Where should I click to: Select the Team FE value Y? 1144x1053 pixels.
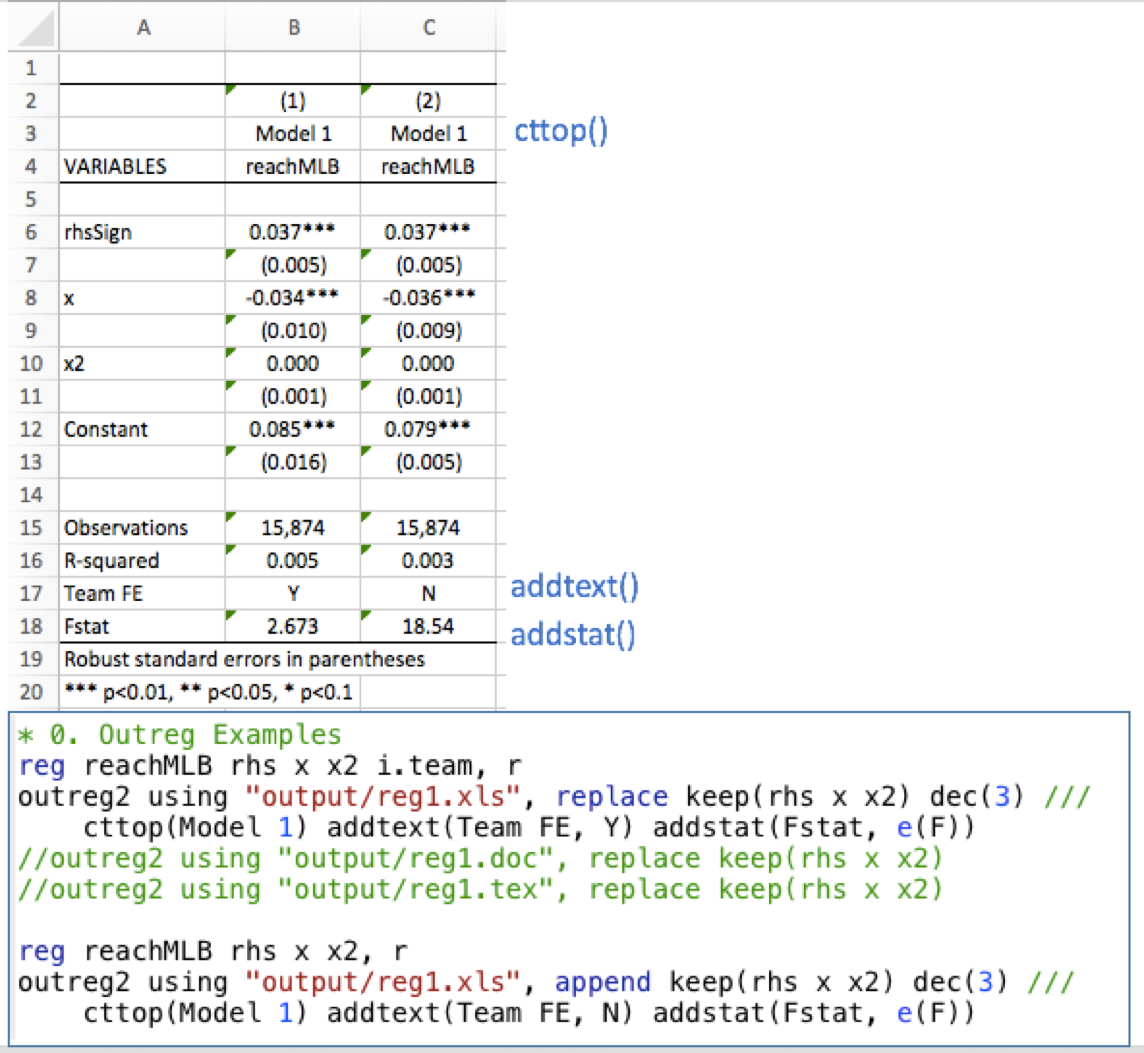[x=293, y=593]
